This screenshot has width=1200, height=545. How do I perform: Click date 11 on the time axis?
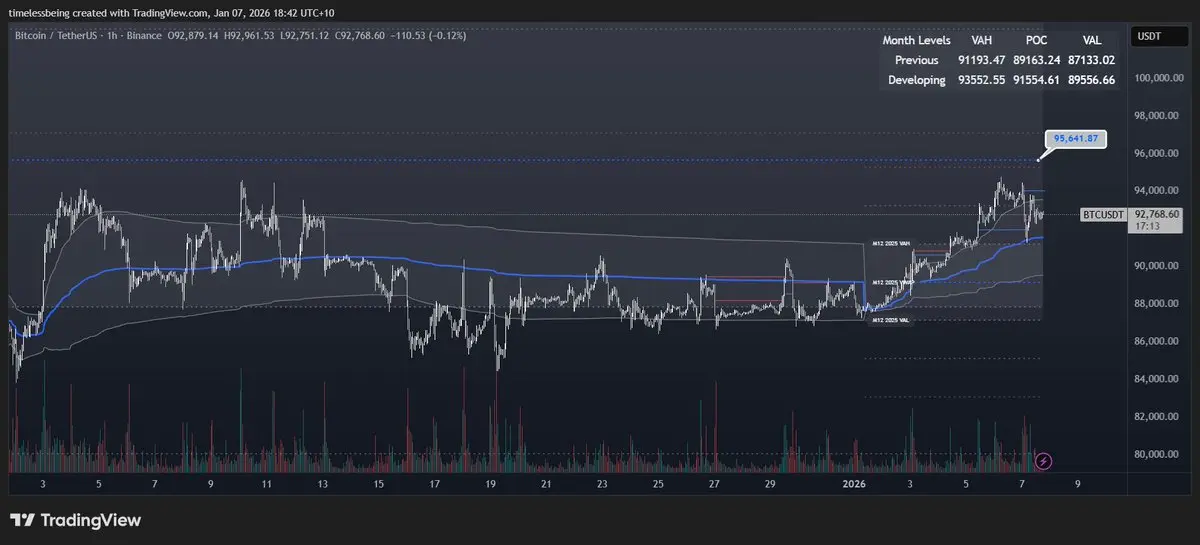pyautogui.click(x=266, y=484)
